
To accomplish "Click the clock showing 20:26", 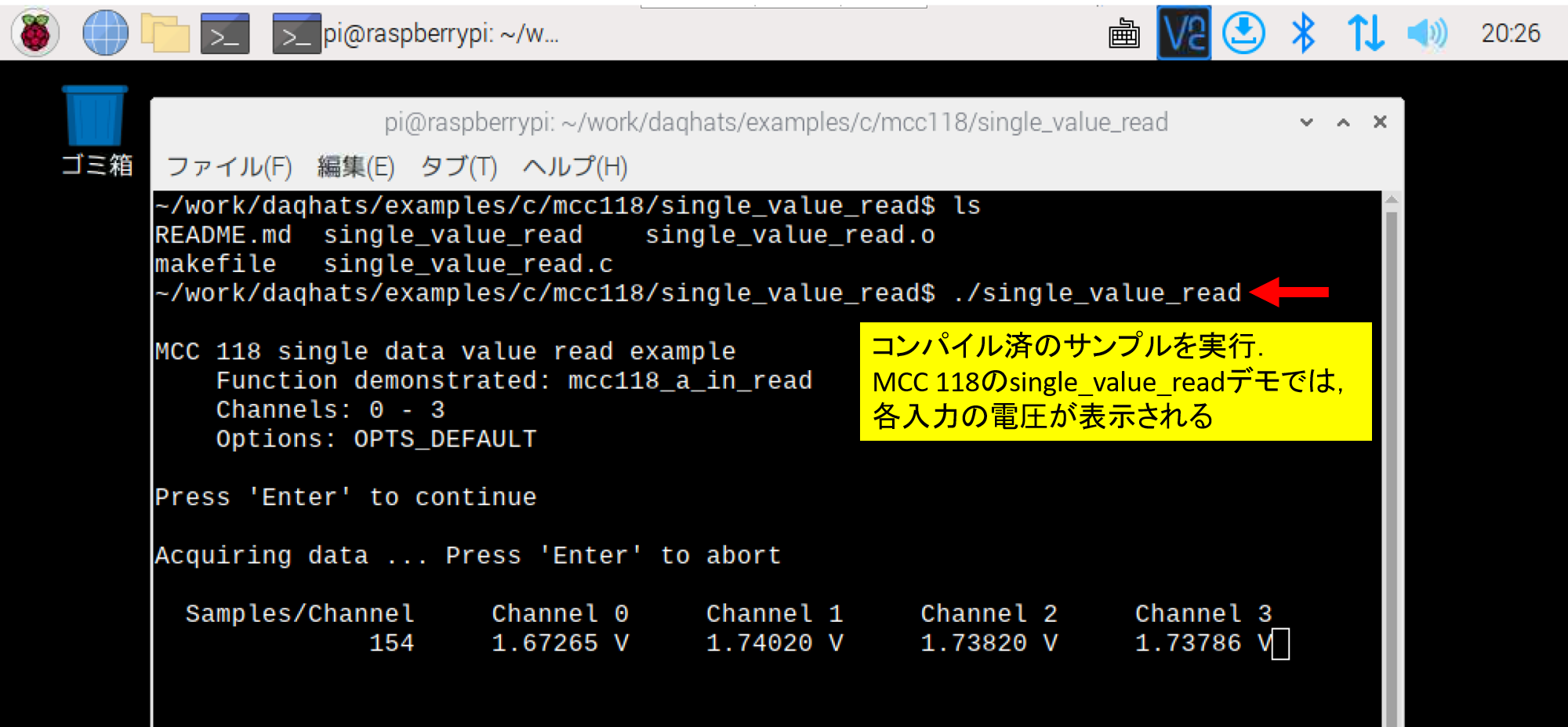I will 1510,33.
